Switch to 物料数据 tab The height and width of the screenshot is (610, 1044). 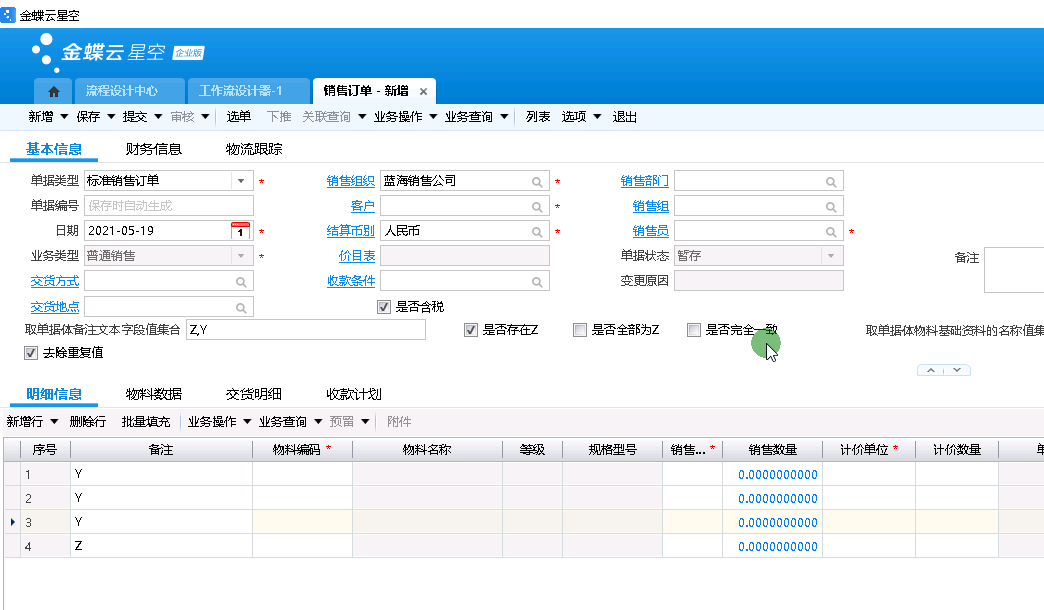coord(154,394)
